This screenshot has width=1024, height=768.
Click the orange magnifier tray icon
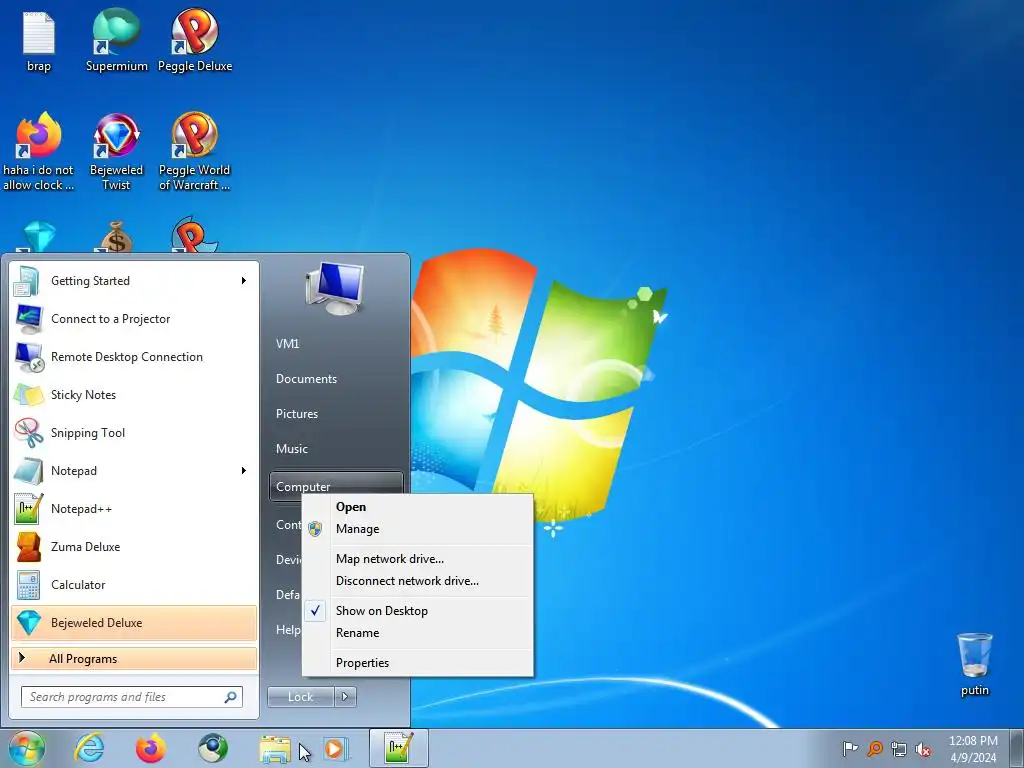click(874, 749)
